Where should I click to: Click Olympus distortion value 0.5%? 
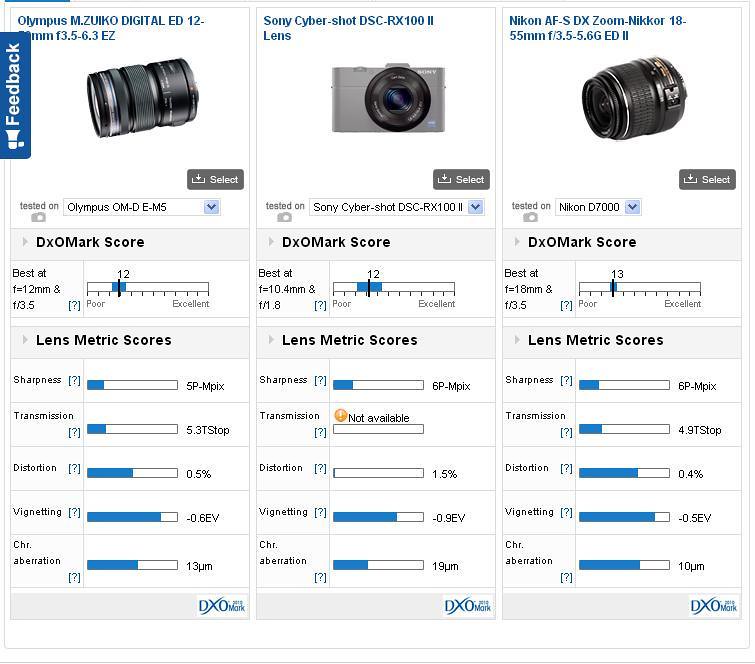point(199,474)
